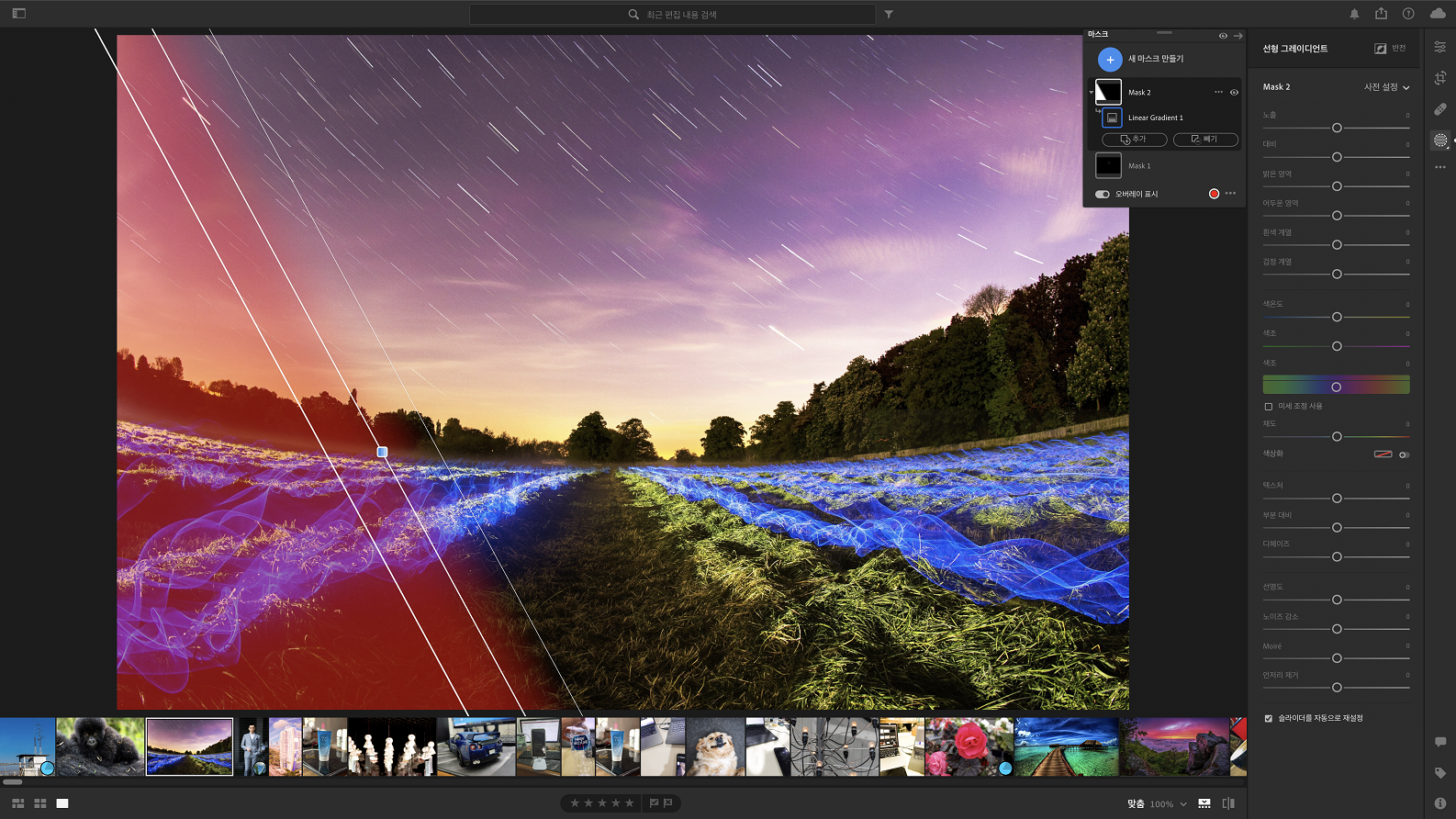
Task: Select the Masking tool
Action: point(1440,140)
